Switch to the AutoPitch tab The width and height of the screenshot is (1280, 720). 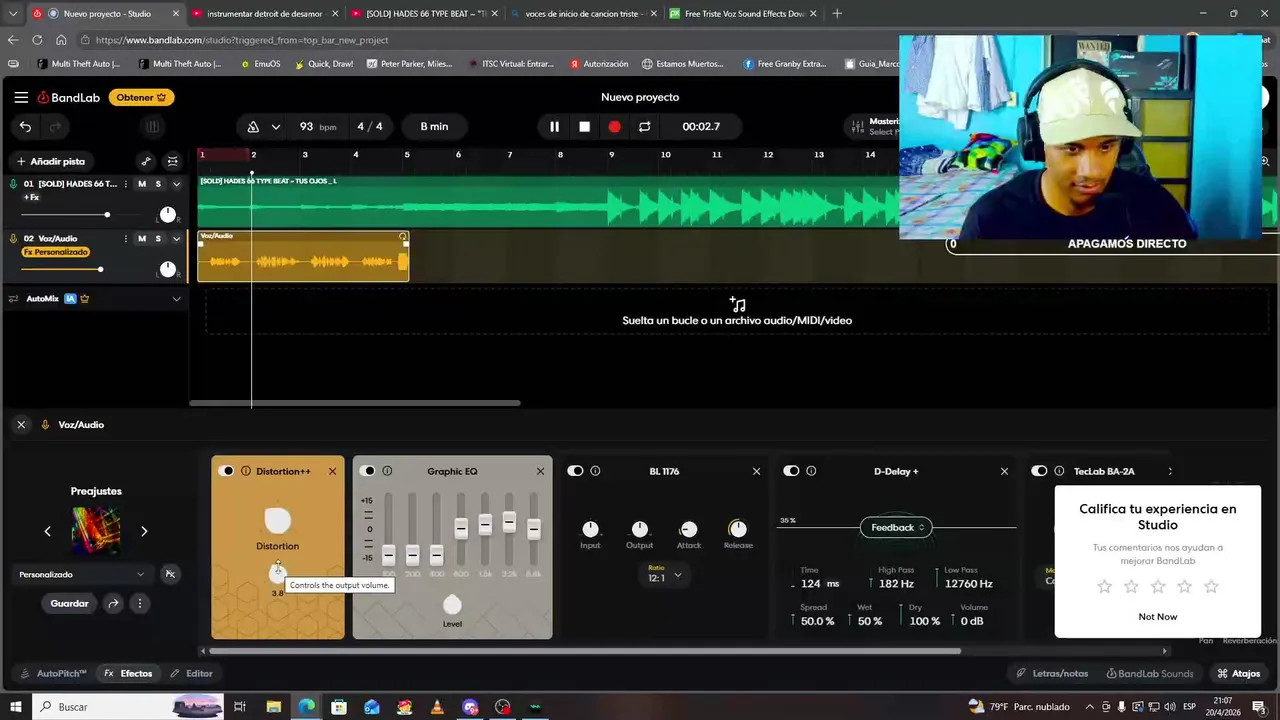coord(54,674)
